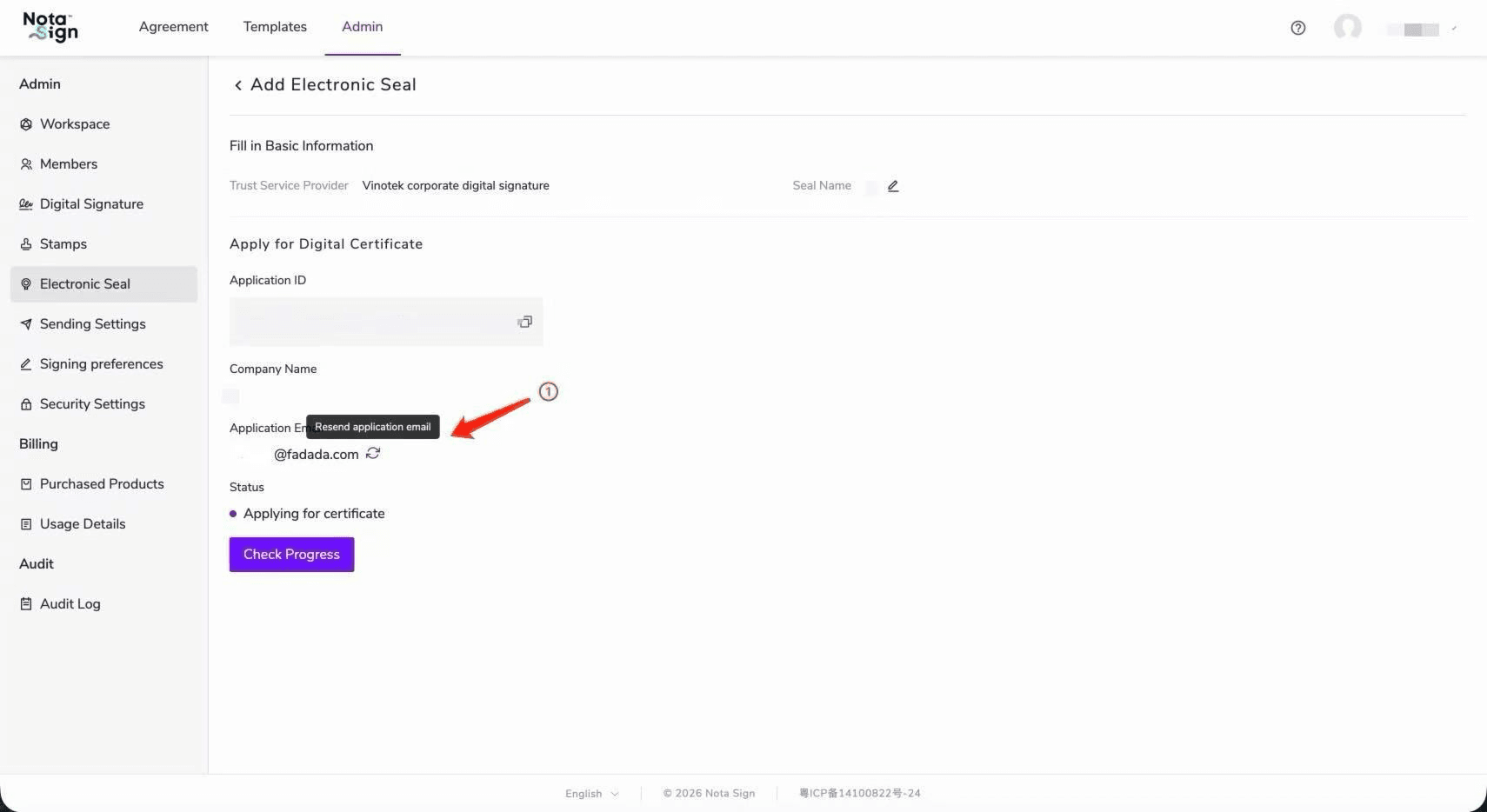The height and width of the screenshot is (812, 1487).
Task: Click the user avatar icon
Action: pyautogui.click(x=1348, y=28)
